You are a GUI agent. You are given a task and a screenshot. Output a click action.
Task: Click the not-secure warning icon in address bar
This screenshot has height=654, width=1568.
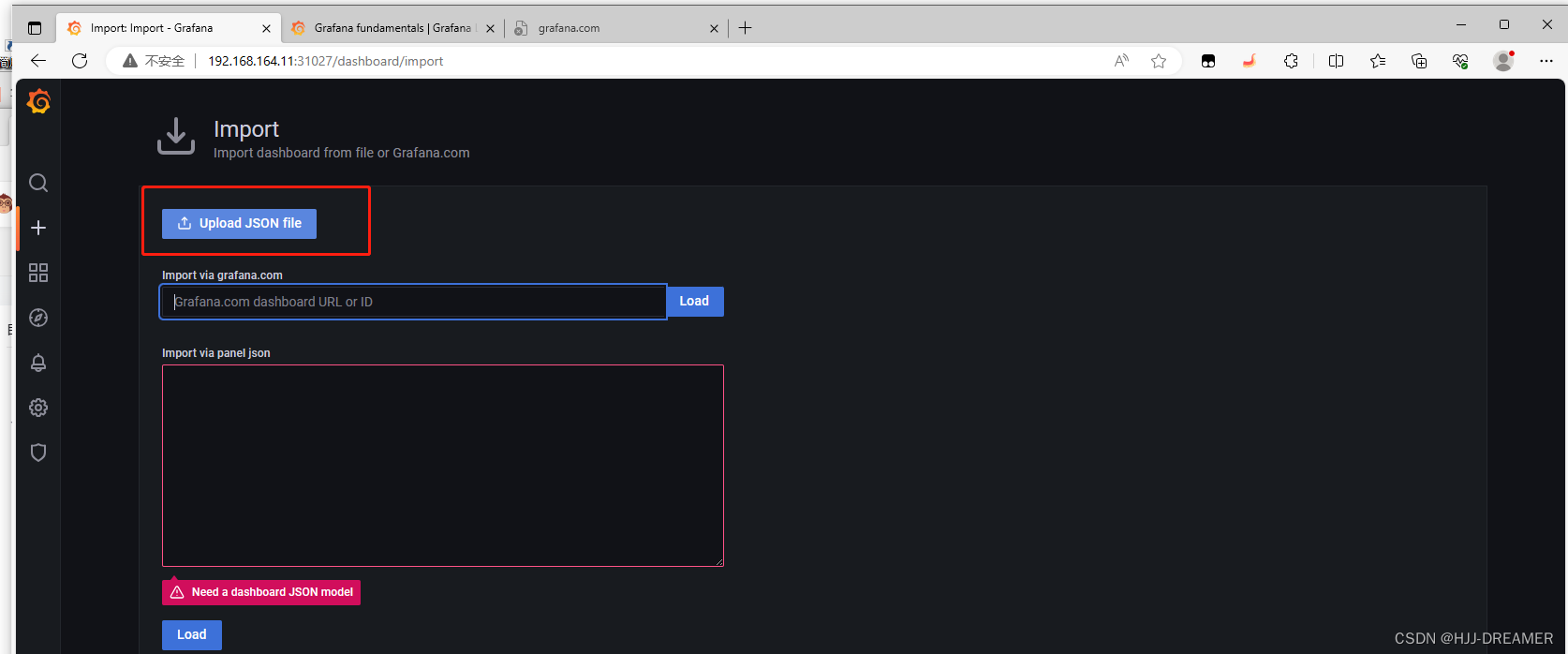click(130, 61)
